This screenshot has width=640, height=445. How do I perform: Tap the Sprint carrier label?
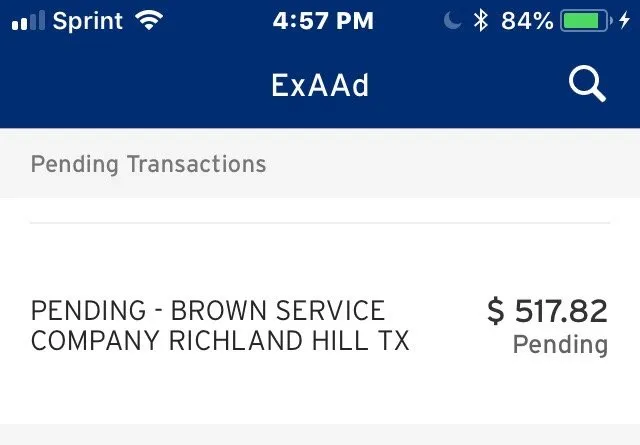coord(87,20)
